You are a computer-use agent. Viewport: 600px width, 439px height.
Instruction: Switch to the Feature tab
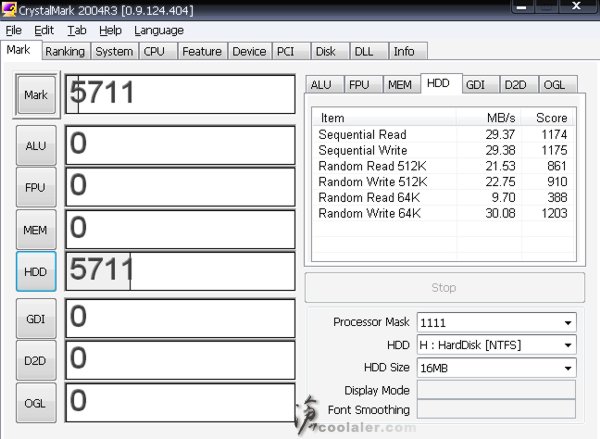pyautogui.click(x=202, y=52)
